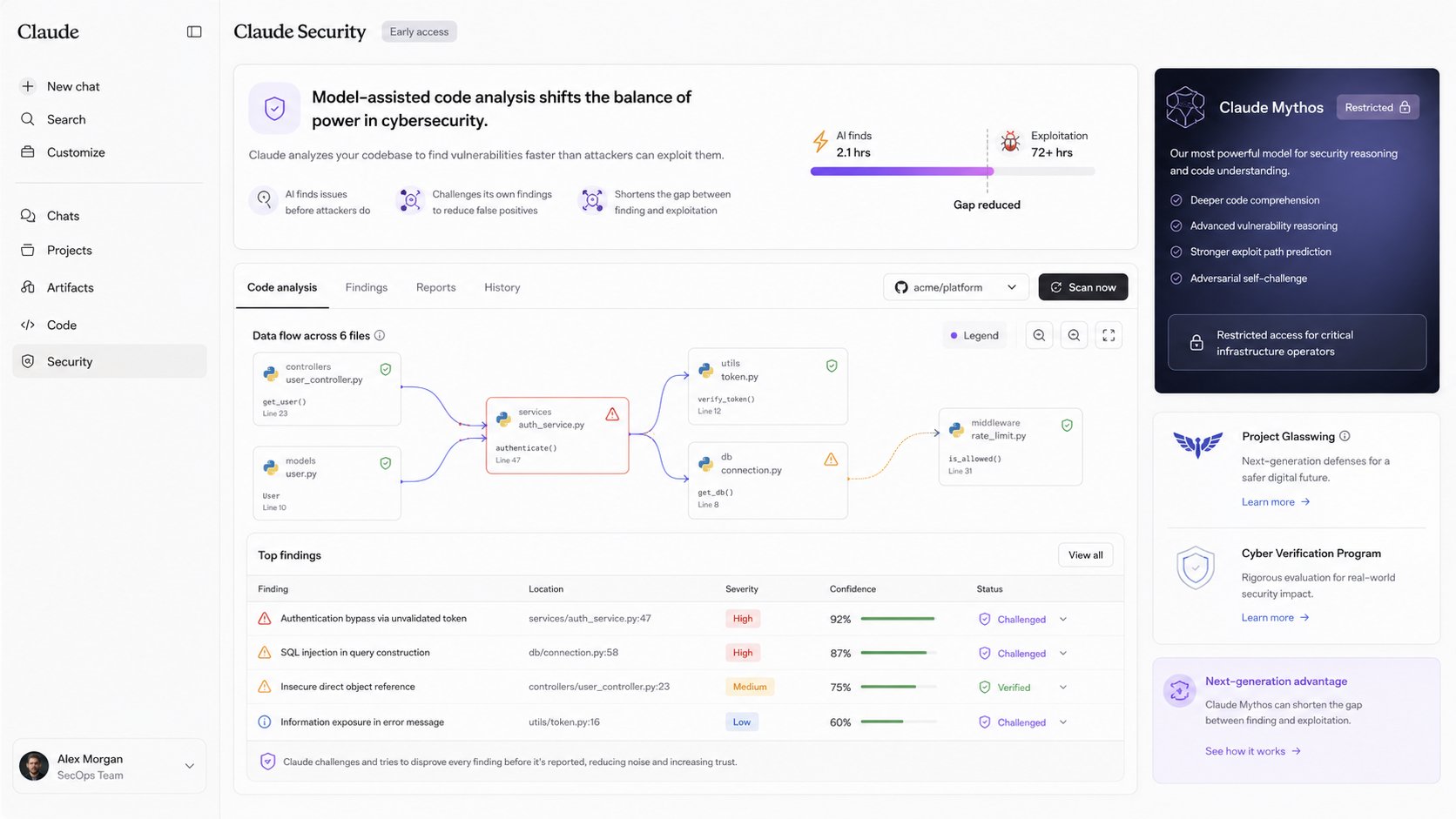1456x819 pixels.
Task: Open the acme/platform repository dropdown
Action: pyautogui.click(x=956, y=287)
